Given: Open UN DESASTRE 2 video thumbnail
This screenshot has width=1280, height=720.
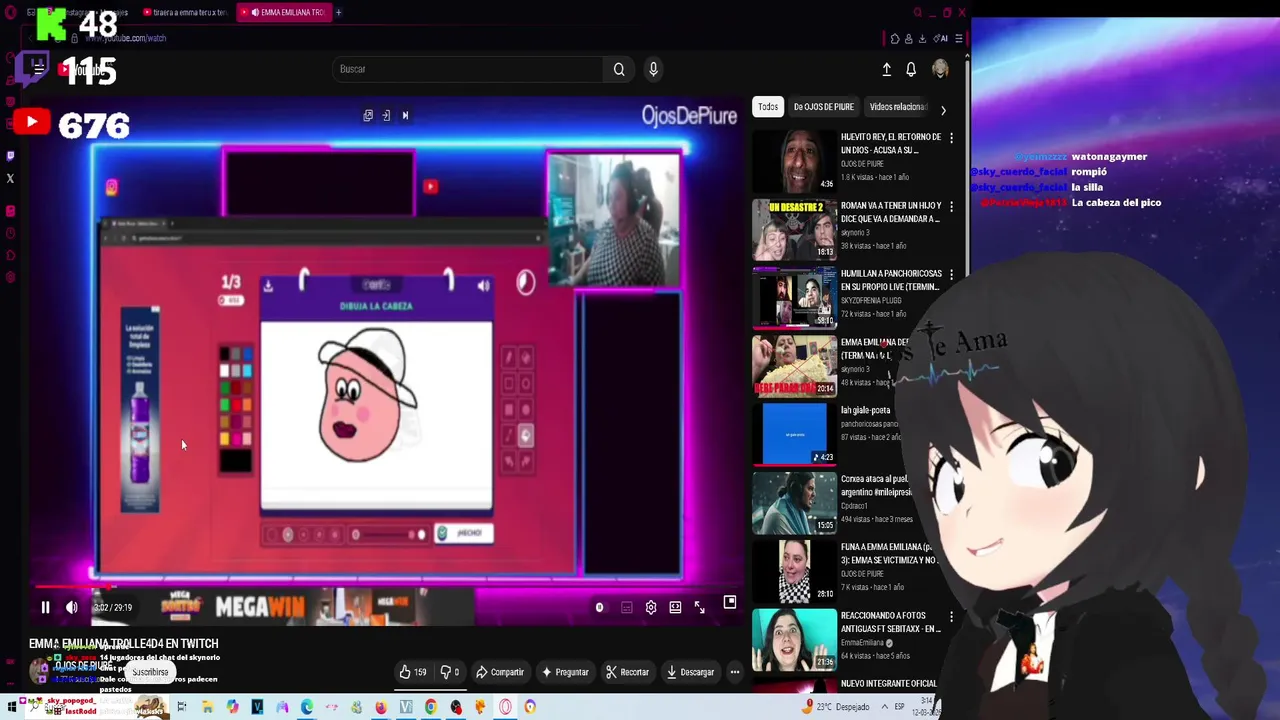Looking at the screenshot, I should click(794, 229).
